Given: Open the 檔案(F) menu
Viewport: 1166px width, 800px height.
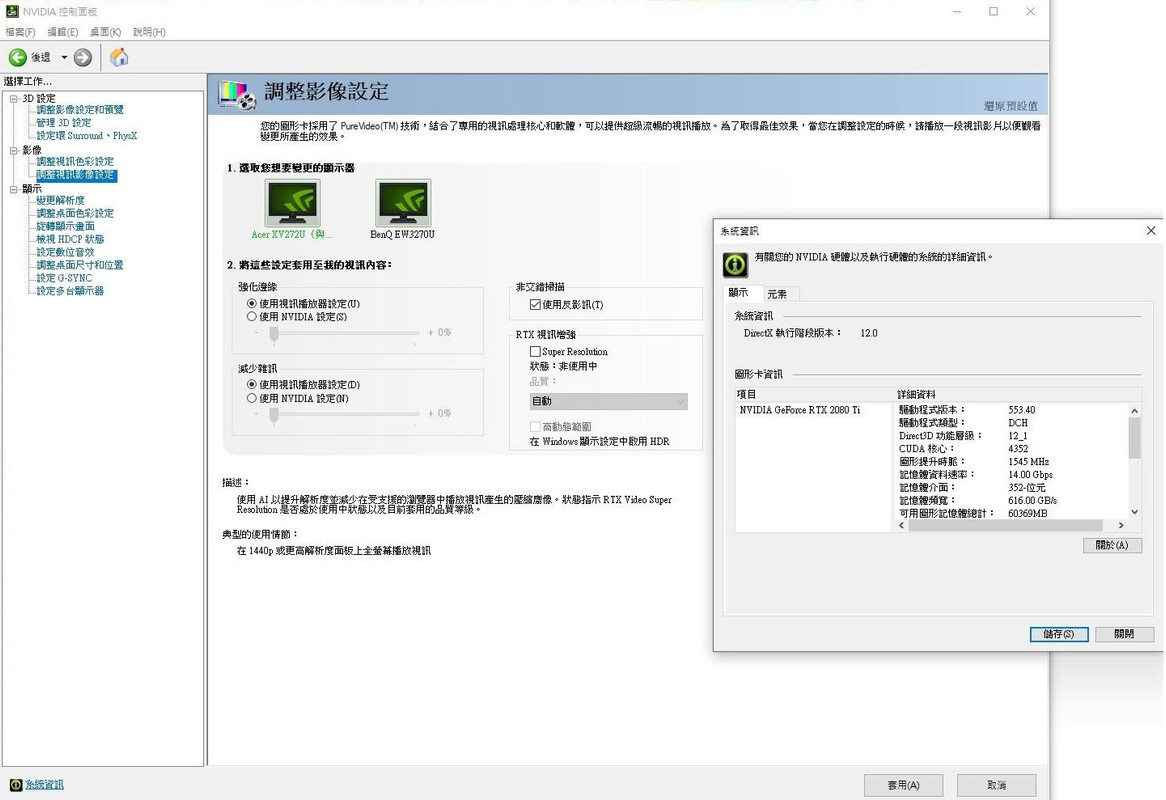Looking at the screenshot, I should (x=20, y=32).
